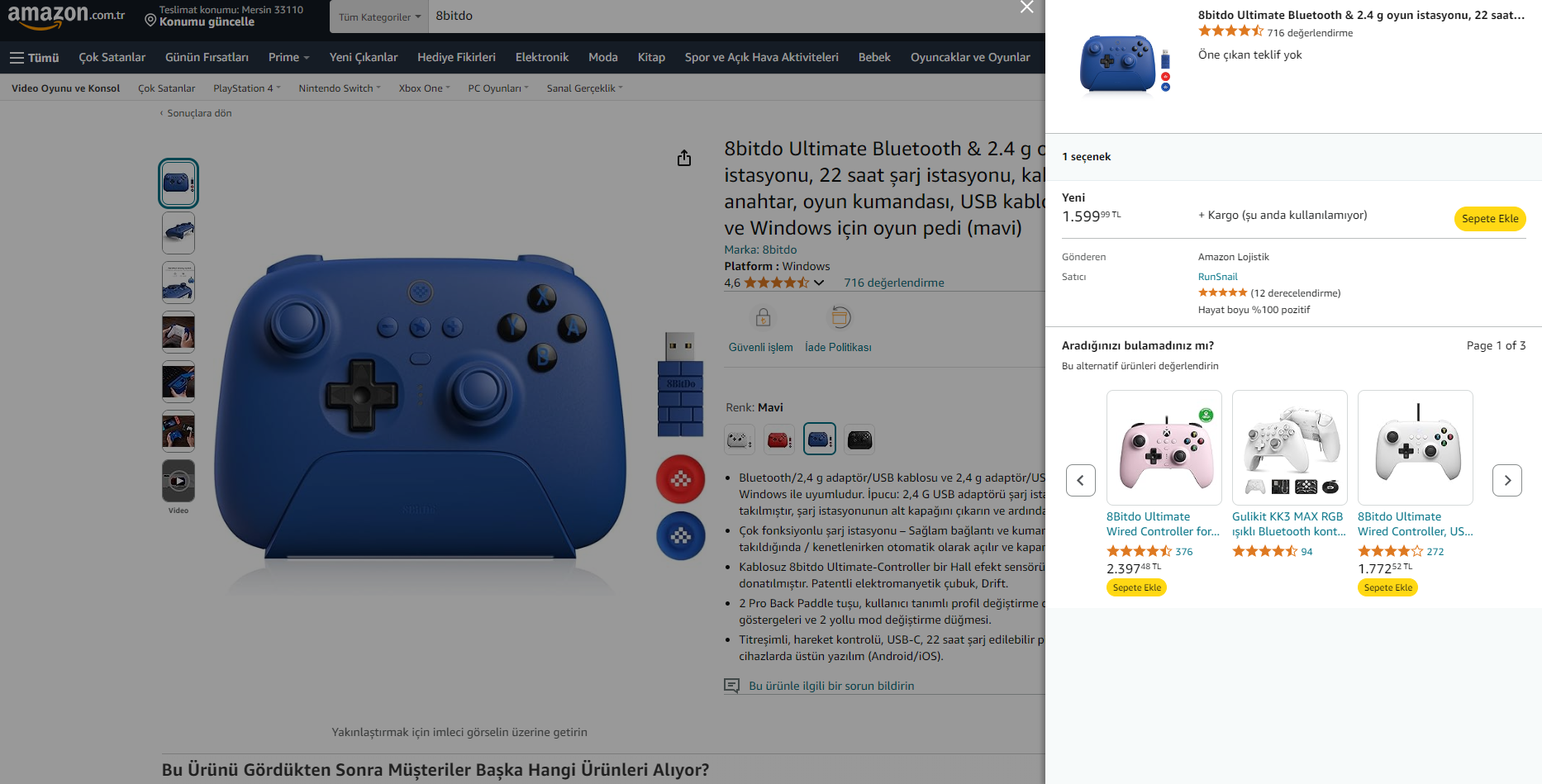Image resolution: width=1542 pixels, height=784 pixels.
Task: Click the share icon above product image
Action: pos(684,158)
